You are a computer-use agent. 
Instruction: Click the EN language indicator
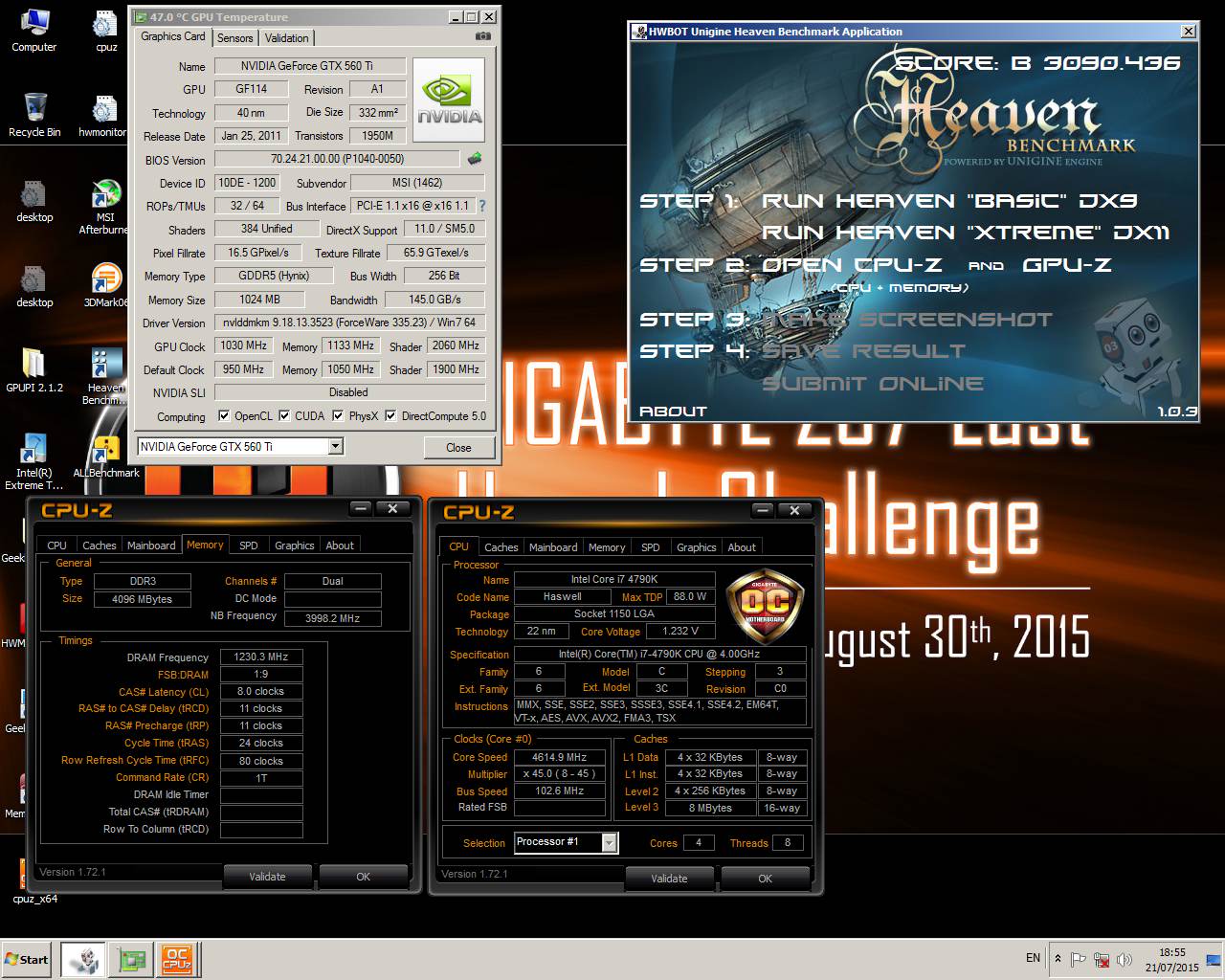point(1033,958)
